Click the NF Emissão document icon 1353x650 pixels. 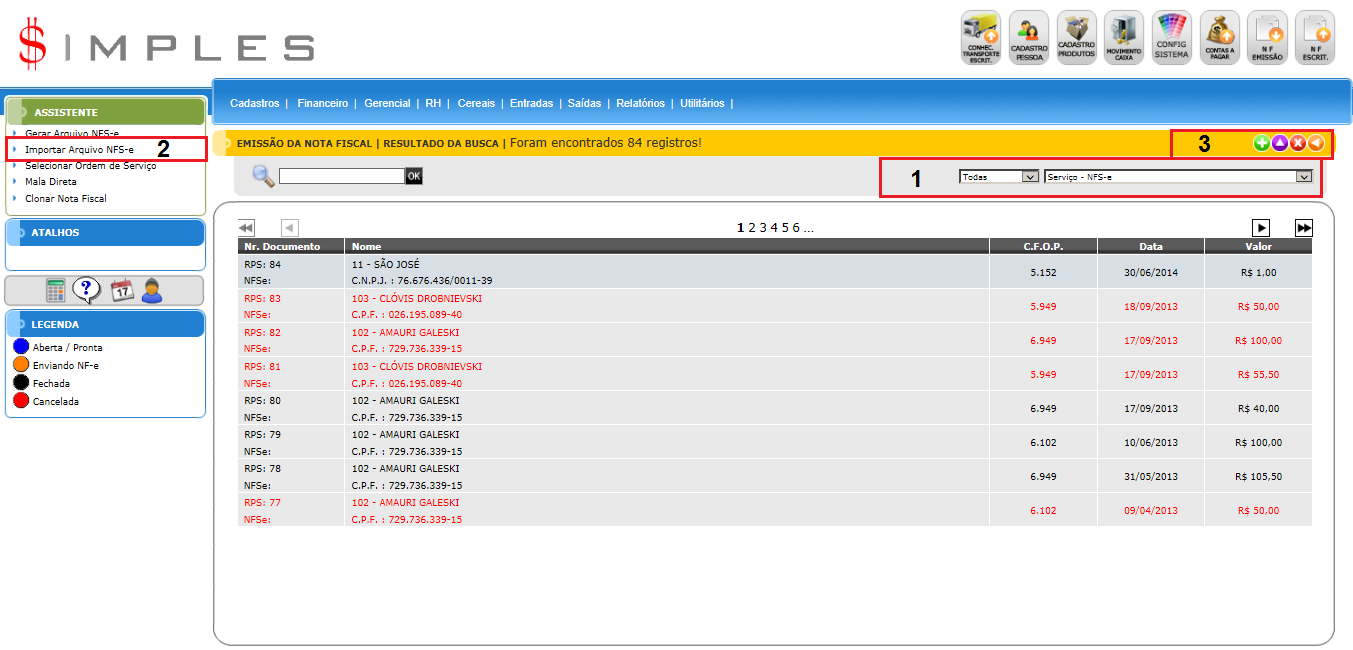click(x=1267, y=38)
